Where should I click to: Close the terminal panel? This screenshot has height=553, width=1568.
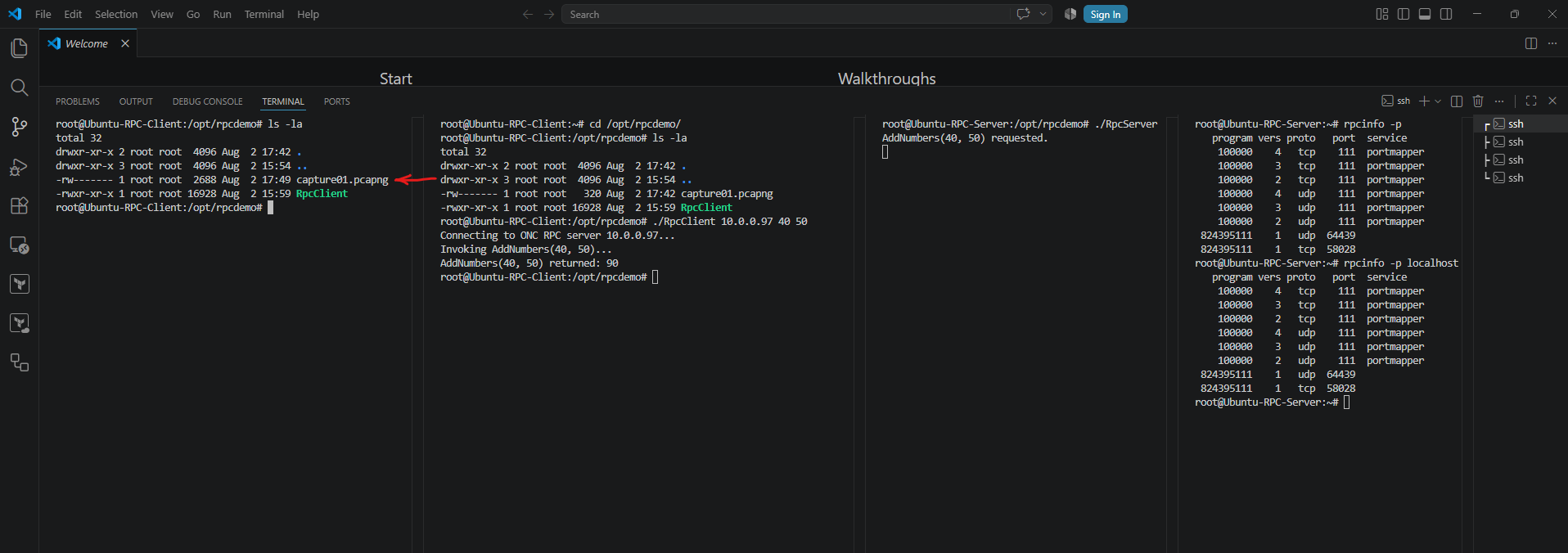[x=1552, y=101]
